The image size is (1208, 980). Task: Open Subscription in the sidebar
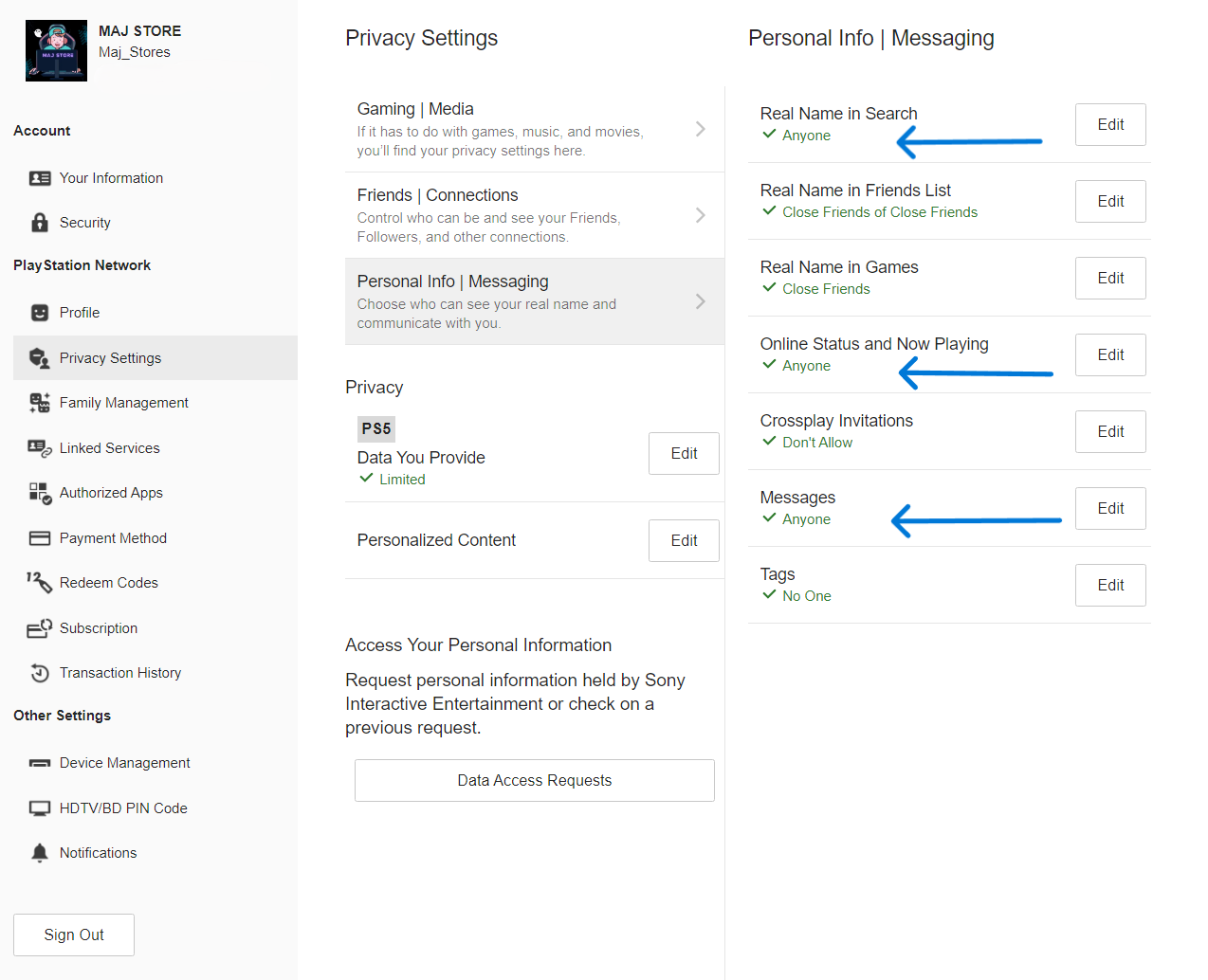click(99, 628)
